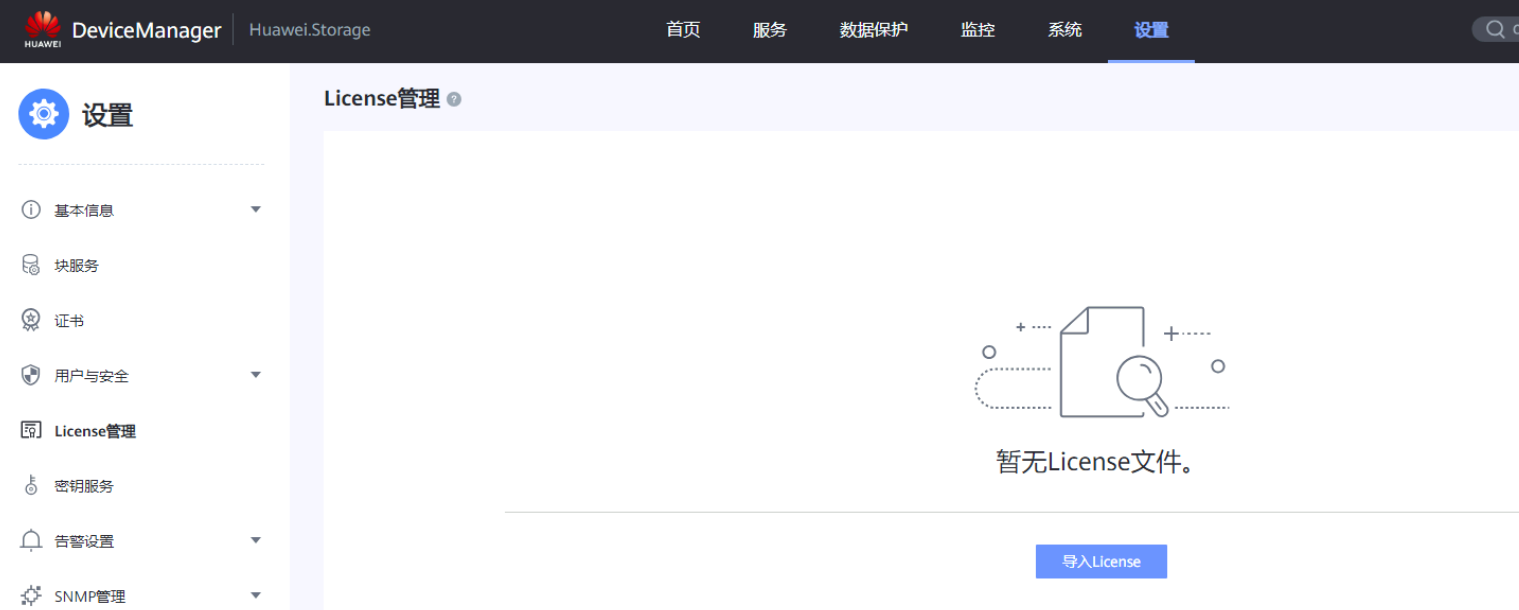Click the SNMP管理 chip icon
This screenshot has height=610, width=1519.
click(x=31, y=596)
